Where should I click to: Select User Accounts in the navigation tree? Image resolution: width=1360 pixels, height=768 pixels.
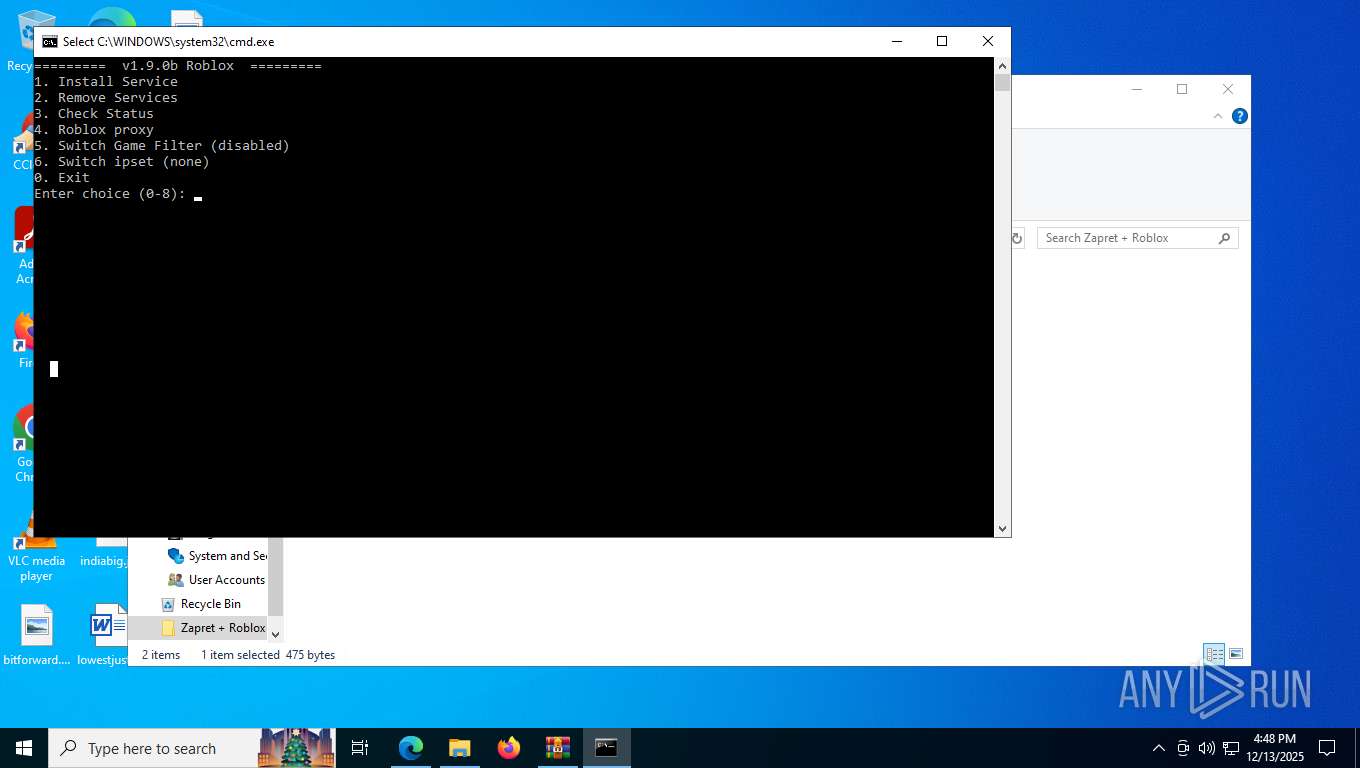(217, 580)
